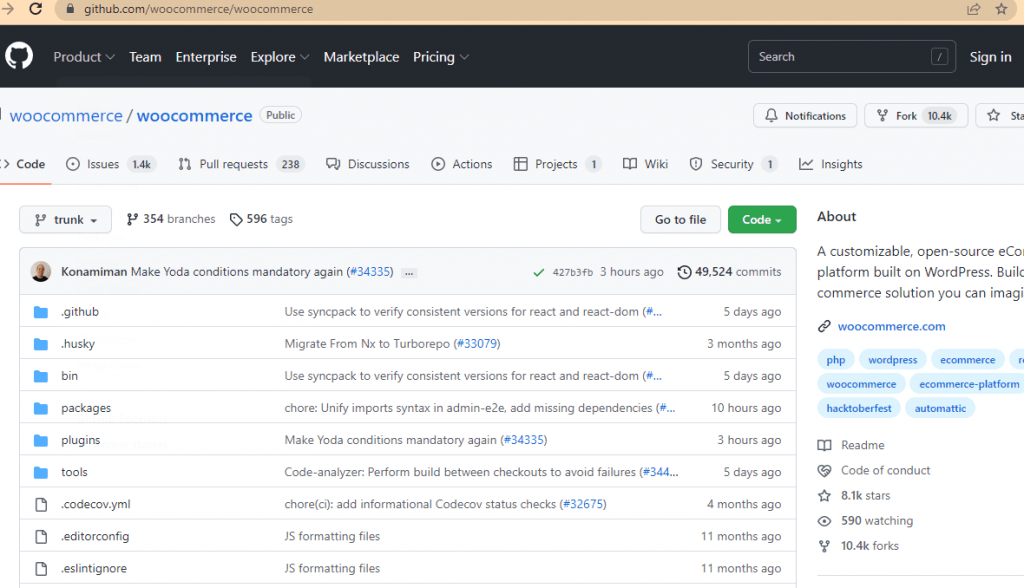Click the GitHub logo icon

coord(19,56)
